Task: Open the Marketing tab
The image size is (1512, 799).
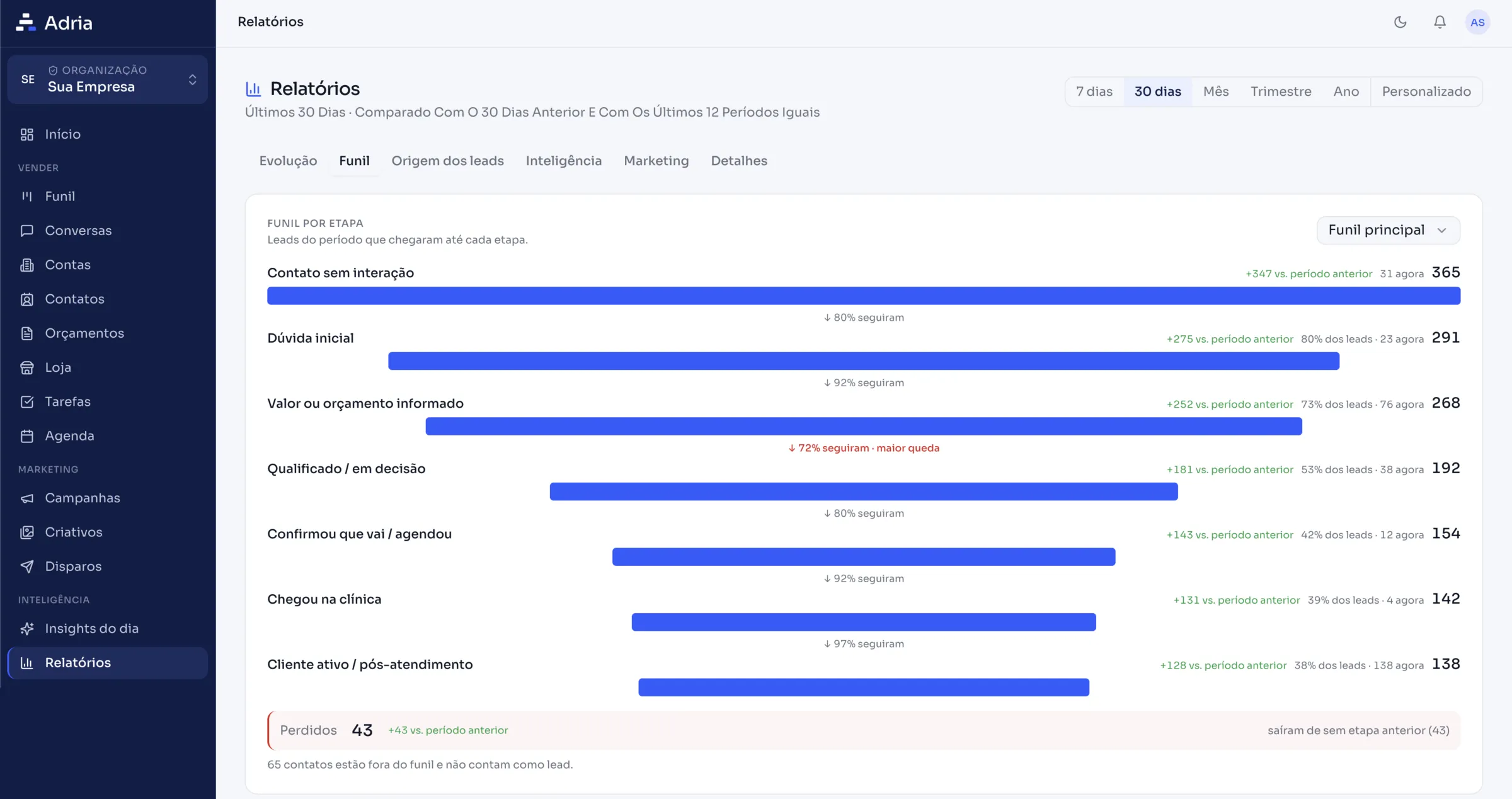Action: coord(656,161)
